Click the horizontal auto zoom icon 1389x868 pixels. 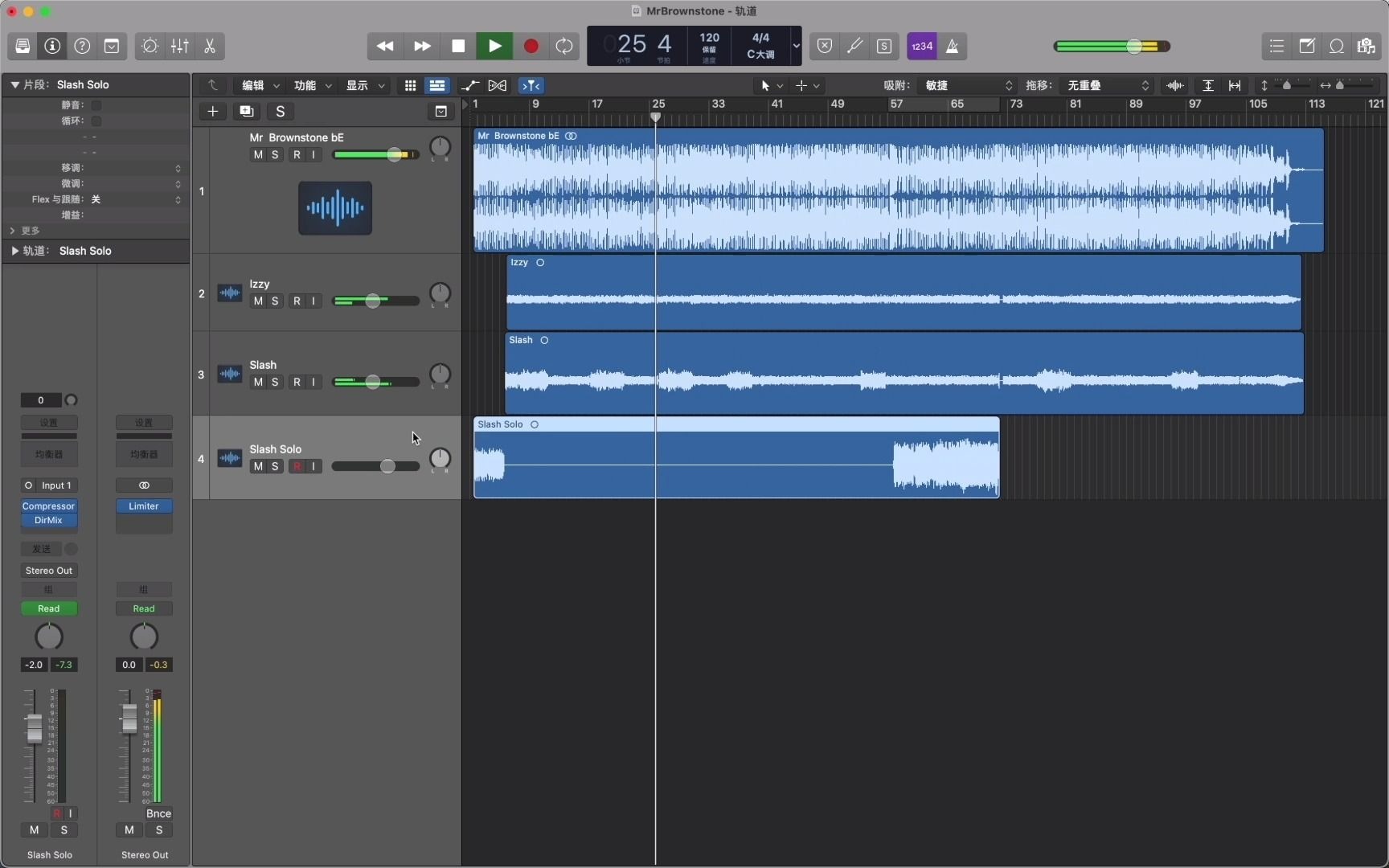pos(1235,85)
